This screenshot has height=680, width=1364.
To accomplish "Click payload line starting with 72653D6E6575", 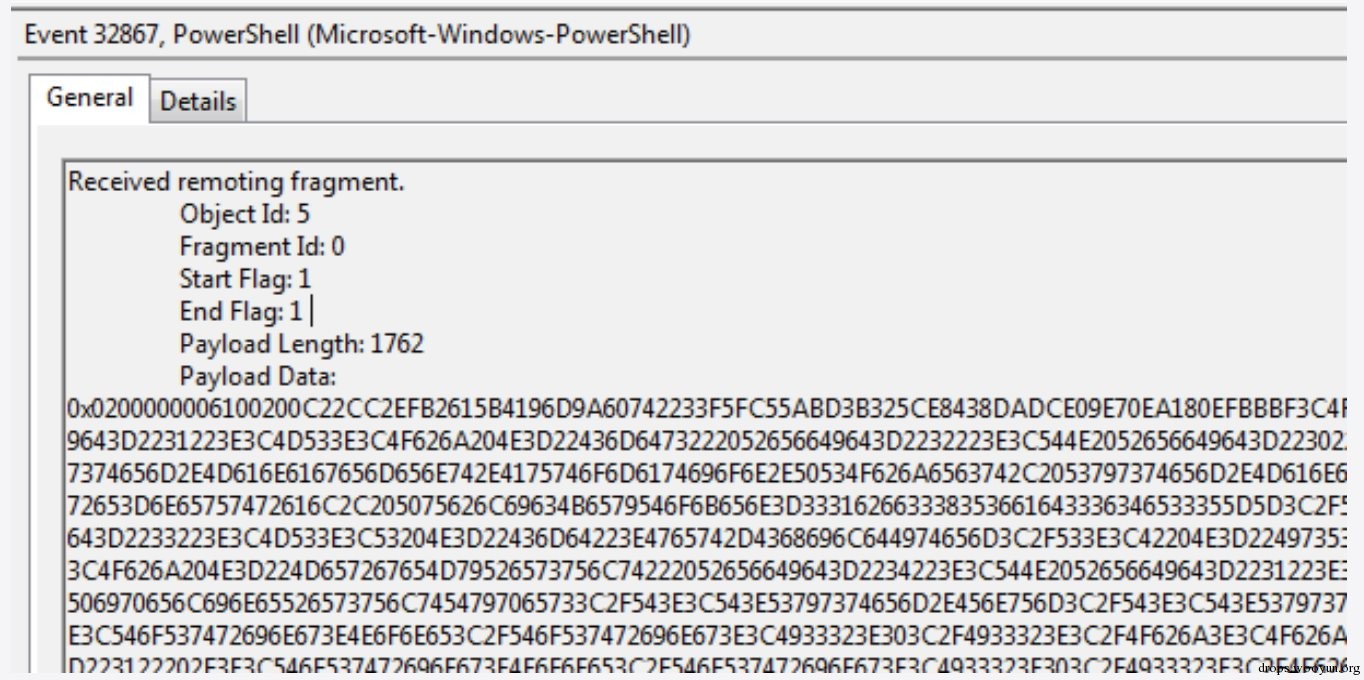I will (708, 505).
